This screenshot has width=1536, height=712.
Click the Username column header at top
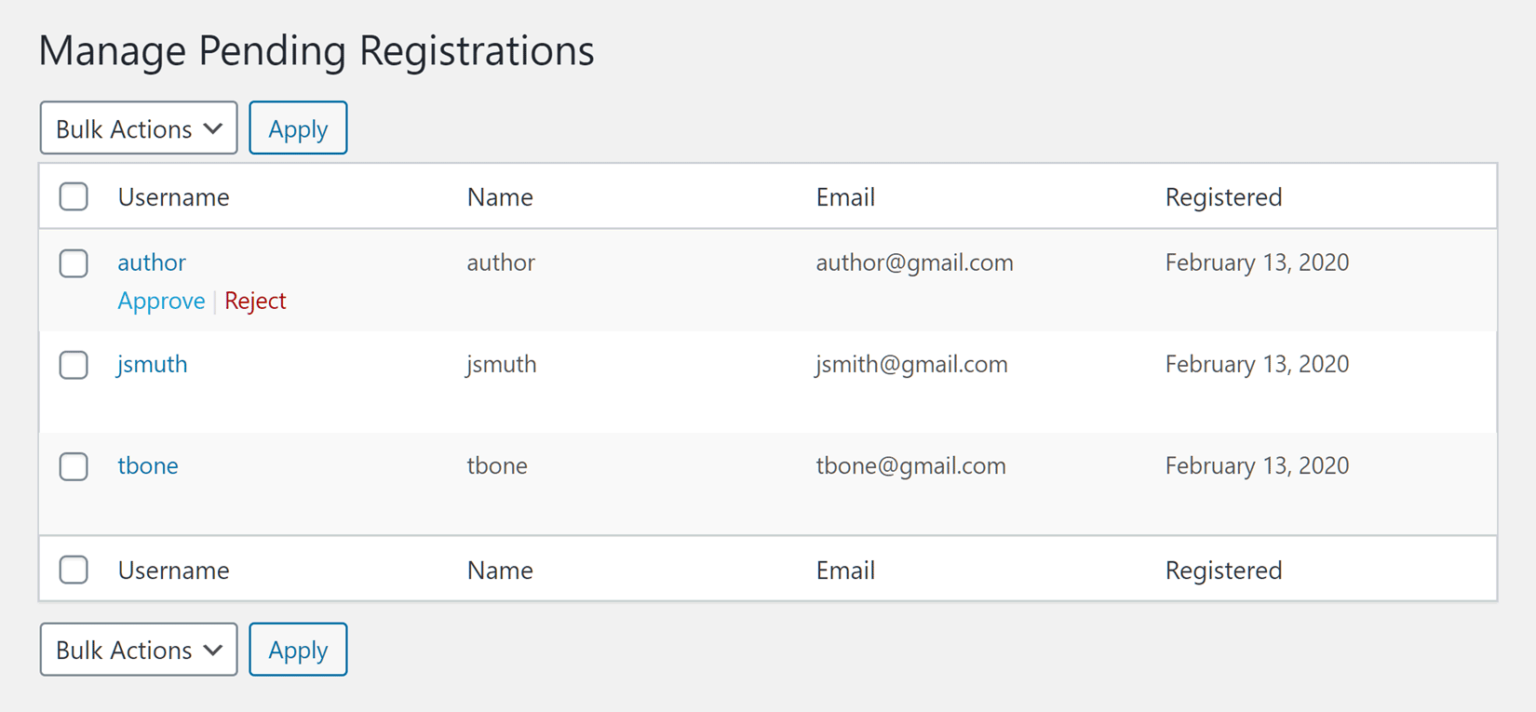point(173,197)
